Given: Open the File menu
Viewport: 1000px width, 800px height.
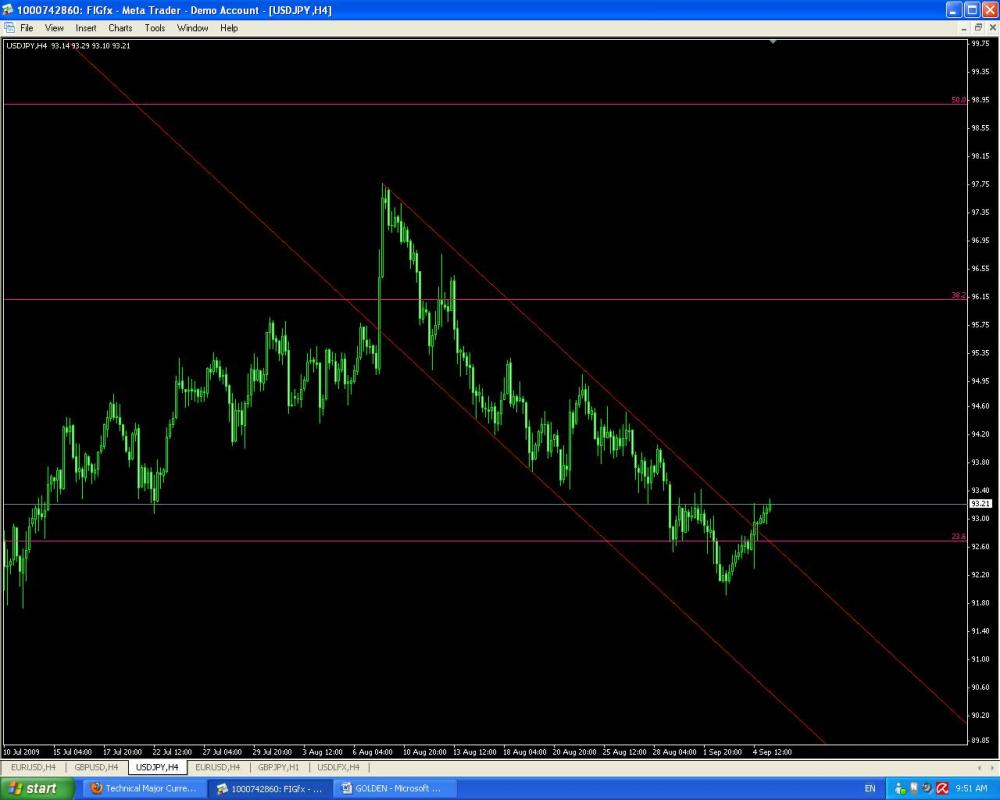Looking at the screenshot, I should tap(26, 28).
